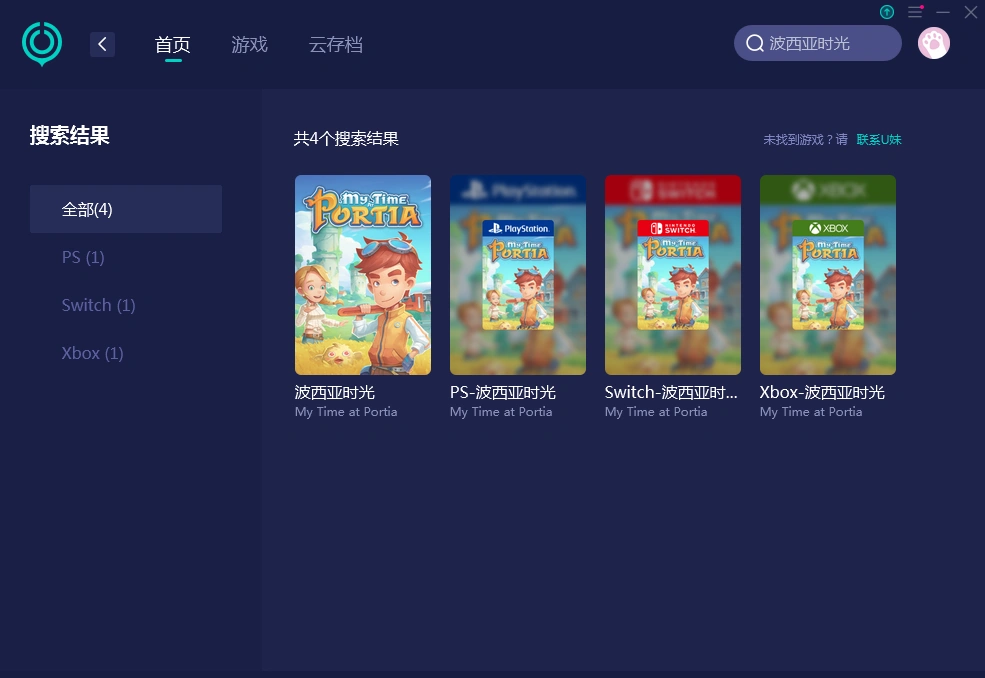985x678 pixels.
Task: Click the Xbox-波西亚时光 title text
Action: coord(822,393)
